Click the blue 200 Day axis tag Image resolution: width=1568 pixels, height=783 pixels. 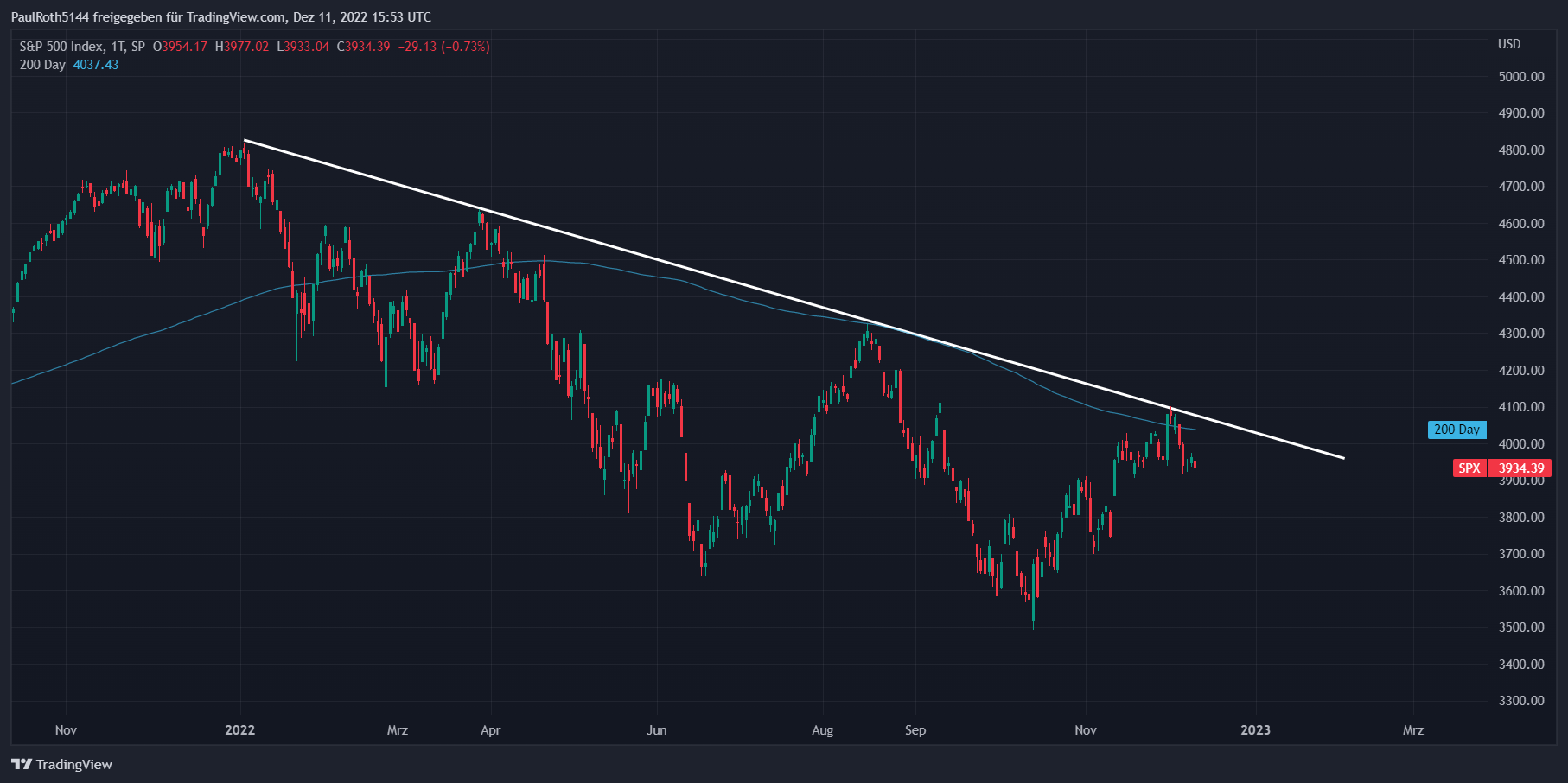(x=1456, y=430)
